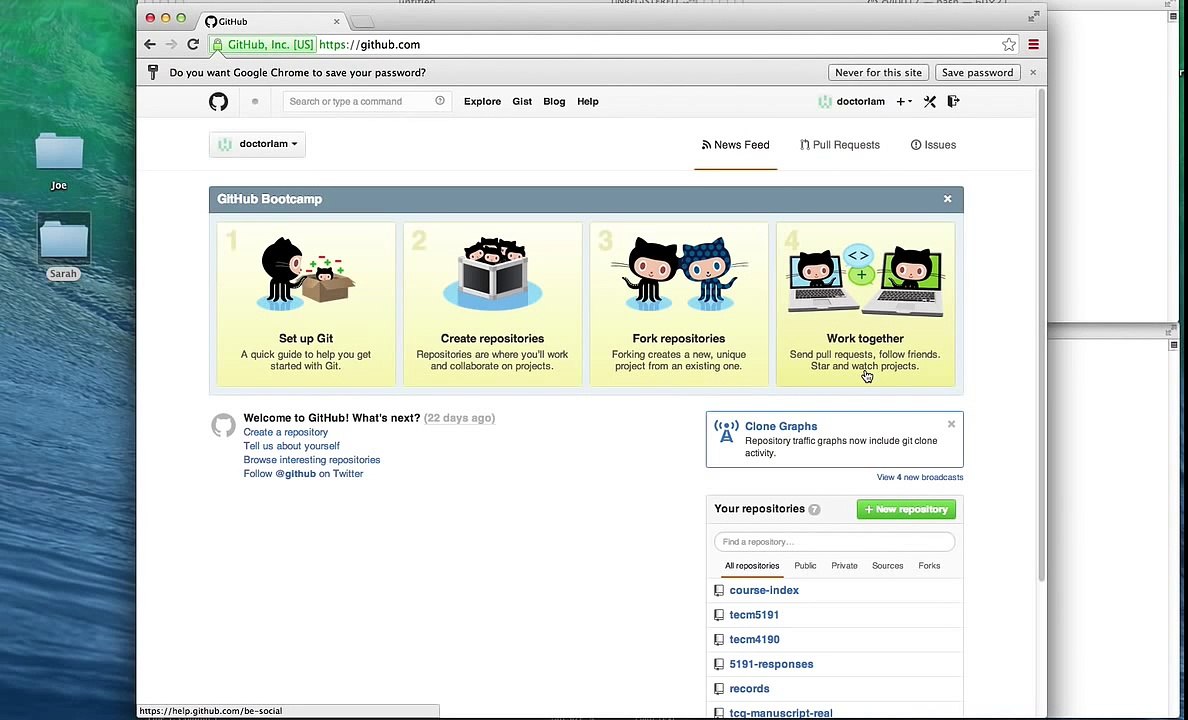Open a new tab with the blank tab button
Screen dimensions: 1188x720
coord(362,22)
